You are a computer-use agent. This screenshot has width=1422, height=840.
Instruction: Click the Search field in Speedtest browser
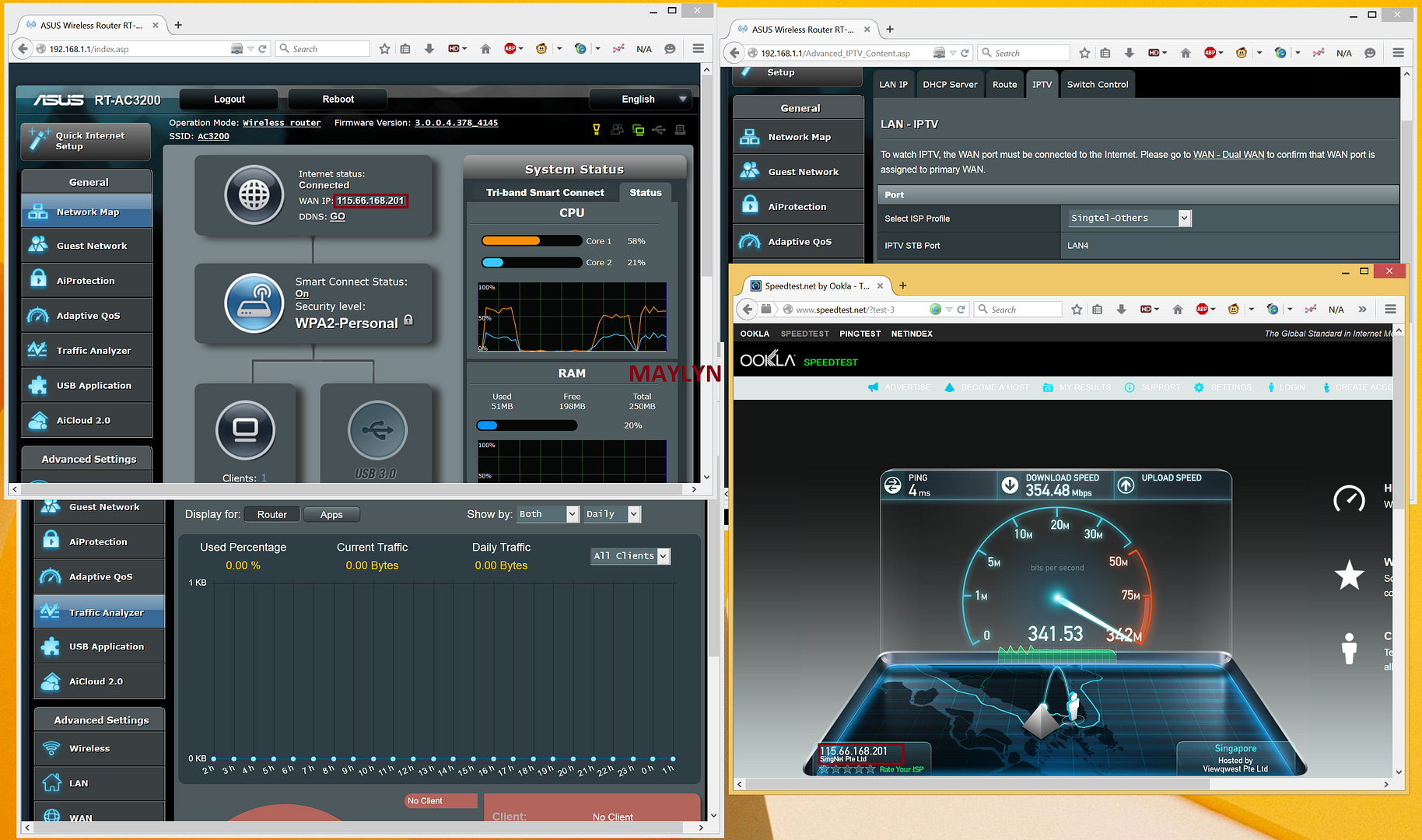coord(1018,310)
